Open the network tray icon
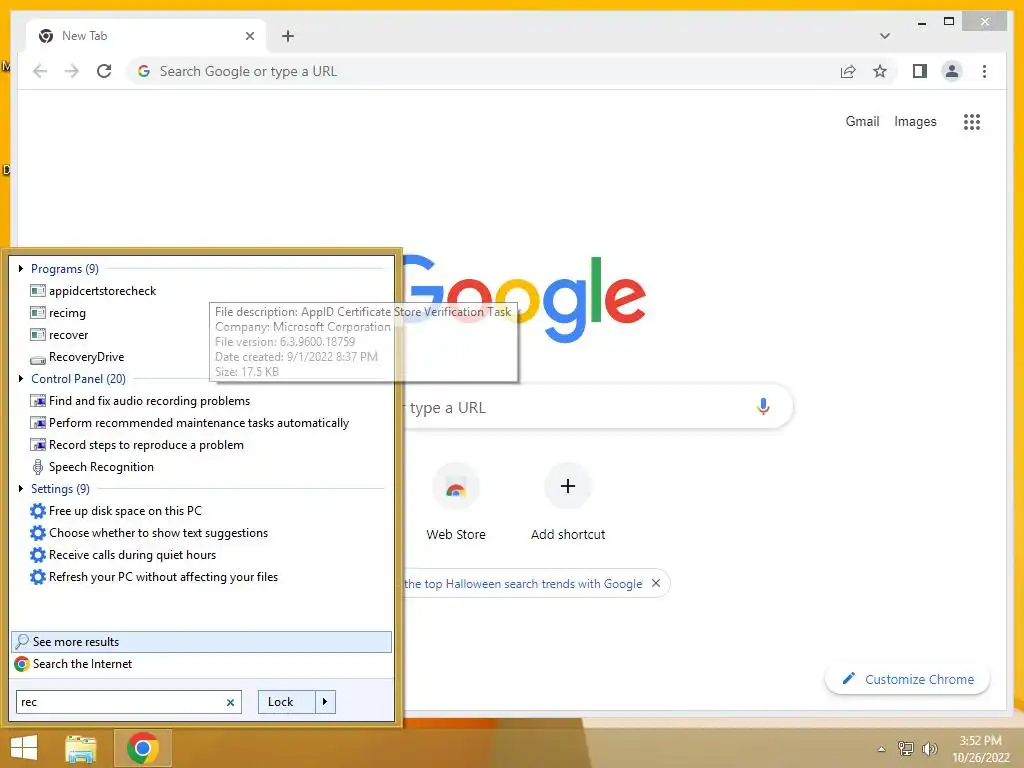Screen dimensions: 1024x768 pyautogui.click(x=906, y=749)
